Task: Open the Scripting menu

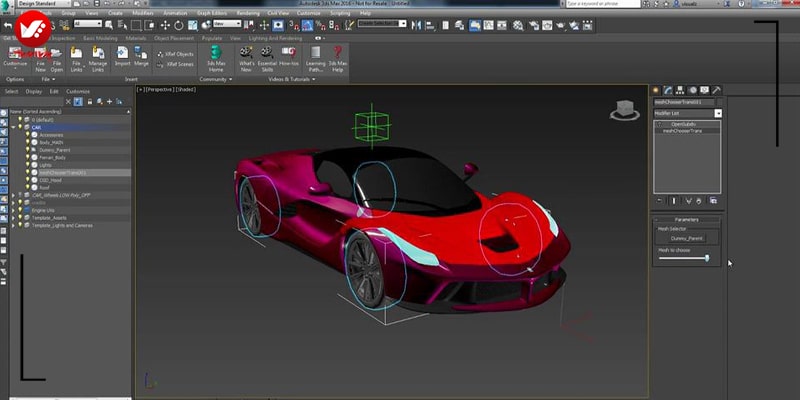Action: [340, 13]
